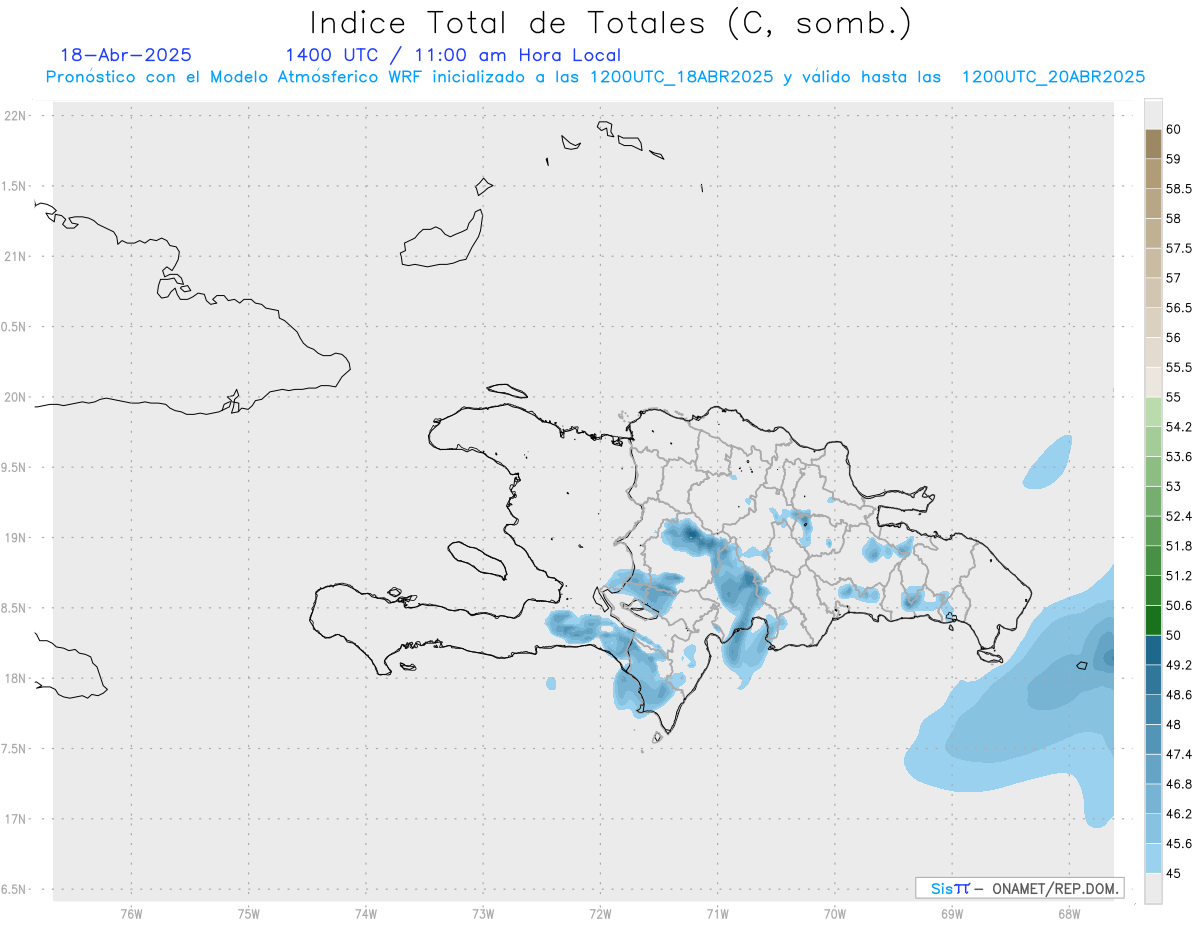1200x927 pixels.
Task: Click the legend value "56.5"
Action: click(x=1179, y=308)
